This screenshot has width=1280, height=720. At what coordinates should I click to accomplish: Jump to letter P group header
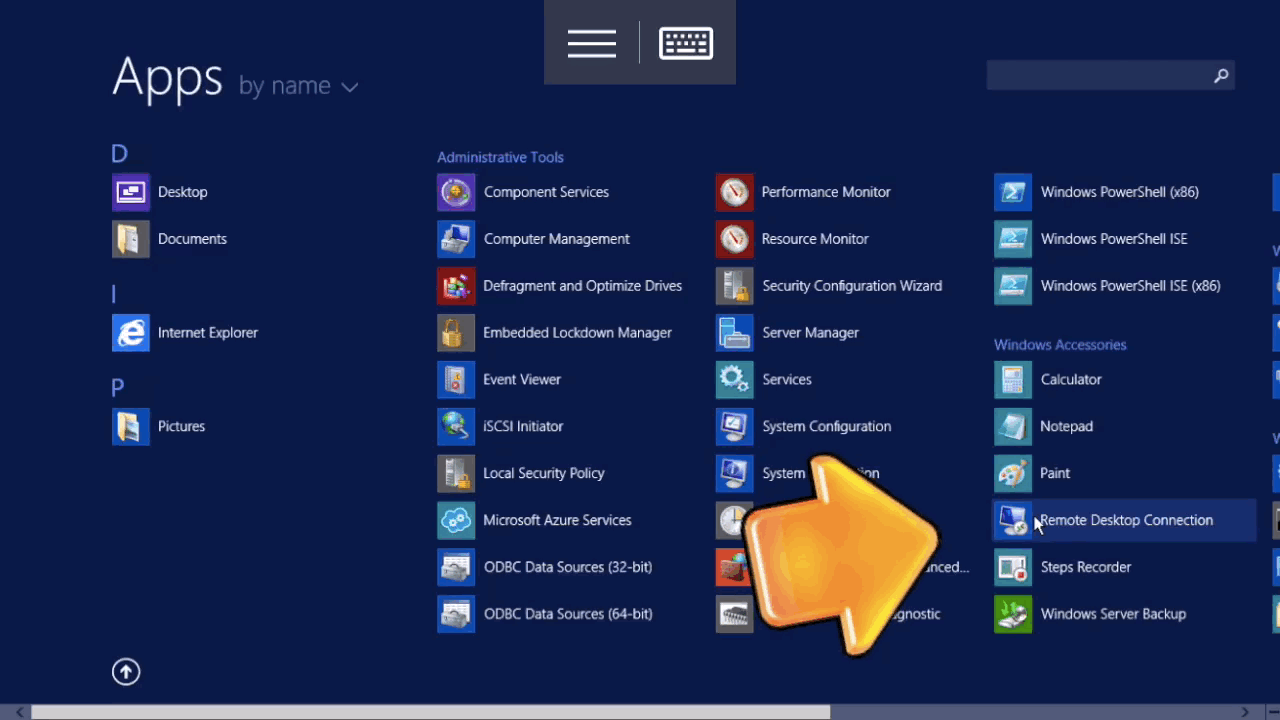click(x=118, y=388)
